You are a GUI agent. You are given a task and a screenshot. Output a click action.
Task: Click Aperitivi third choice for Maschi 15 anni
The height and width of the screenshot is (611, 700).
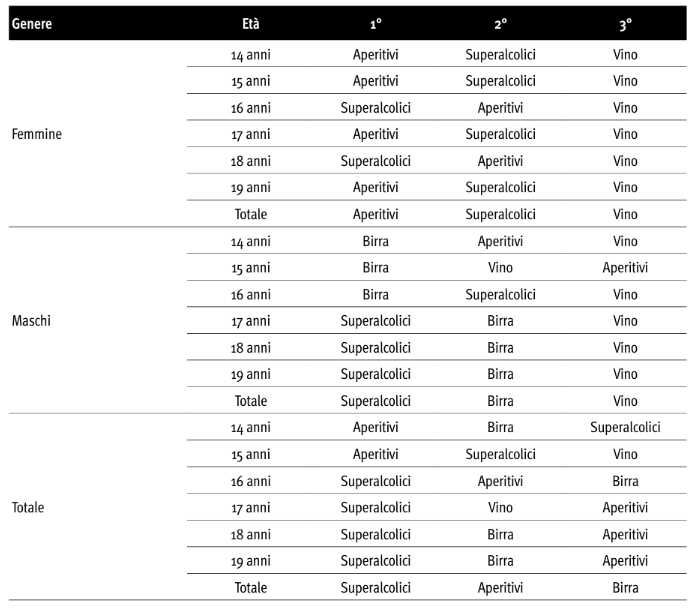point(625,268)
